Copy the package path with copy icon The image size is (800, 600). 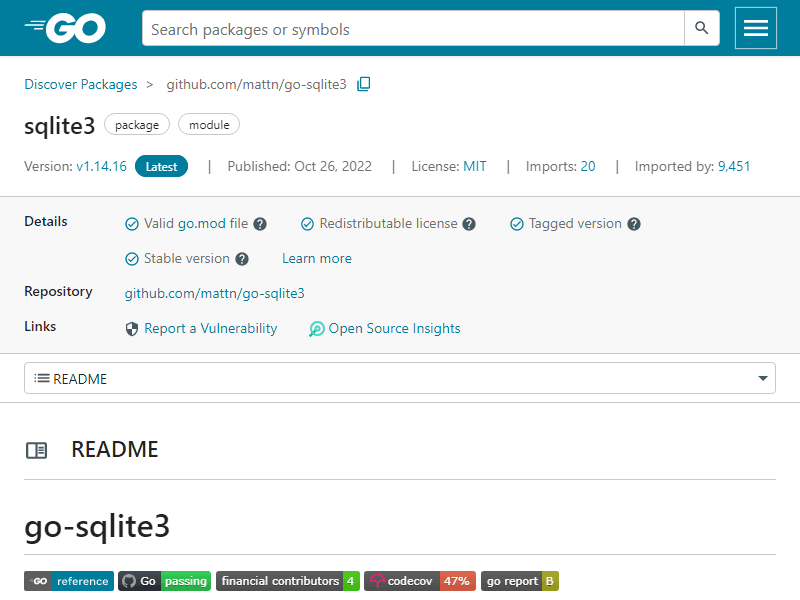click(364, 84)
